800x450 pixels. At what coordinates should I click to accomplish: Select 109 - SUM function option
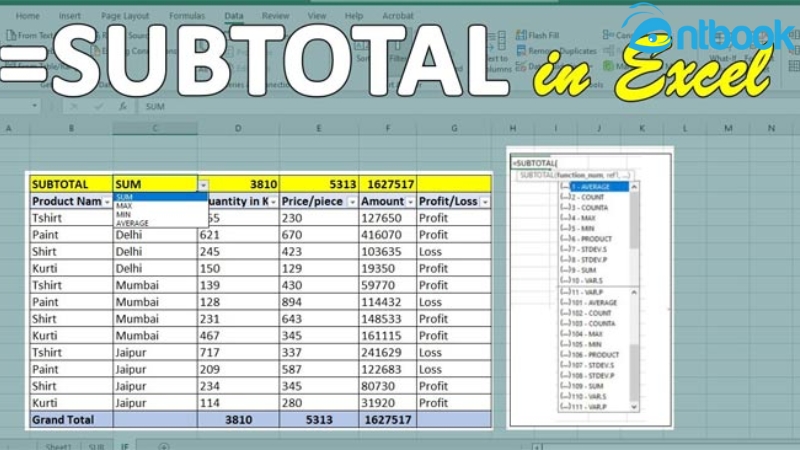click(x=594, y=386)
